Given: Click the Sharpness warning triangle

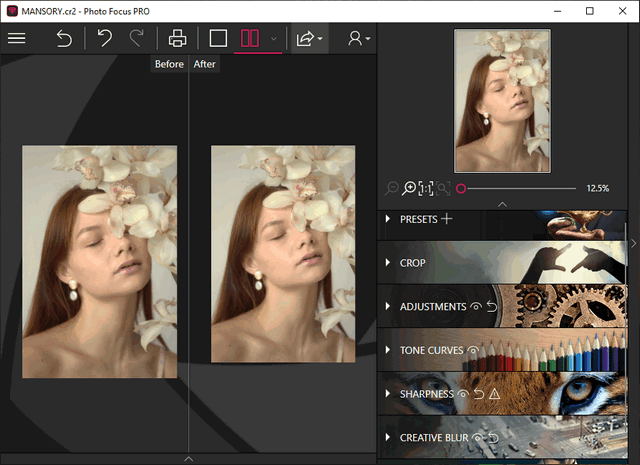Looking at the screenshot, I should pyautogui.click(x=494, y=394).
